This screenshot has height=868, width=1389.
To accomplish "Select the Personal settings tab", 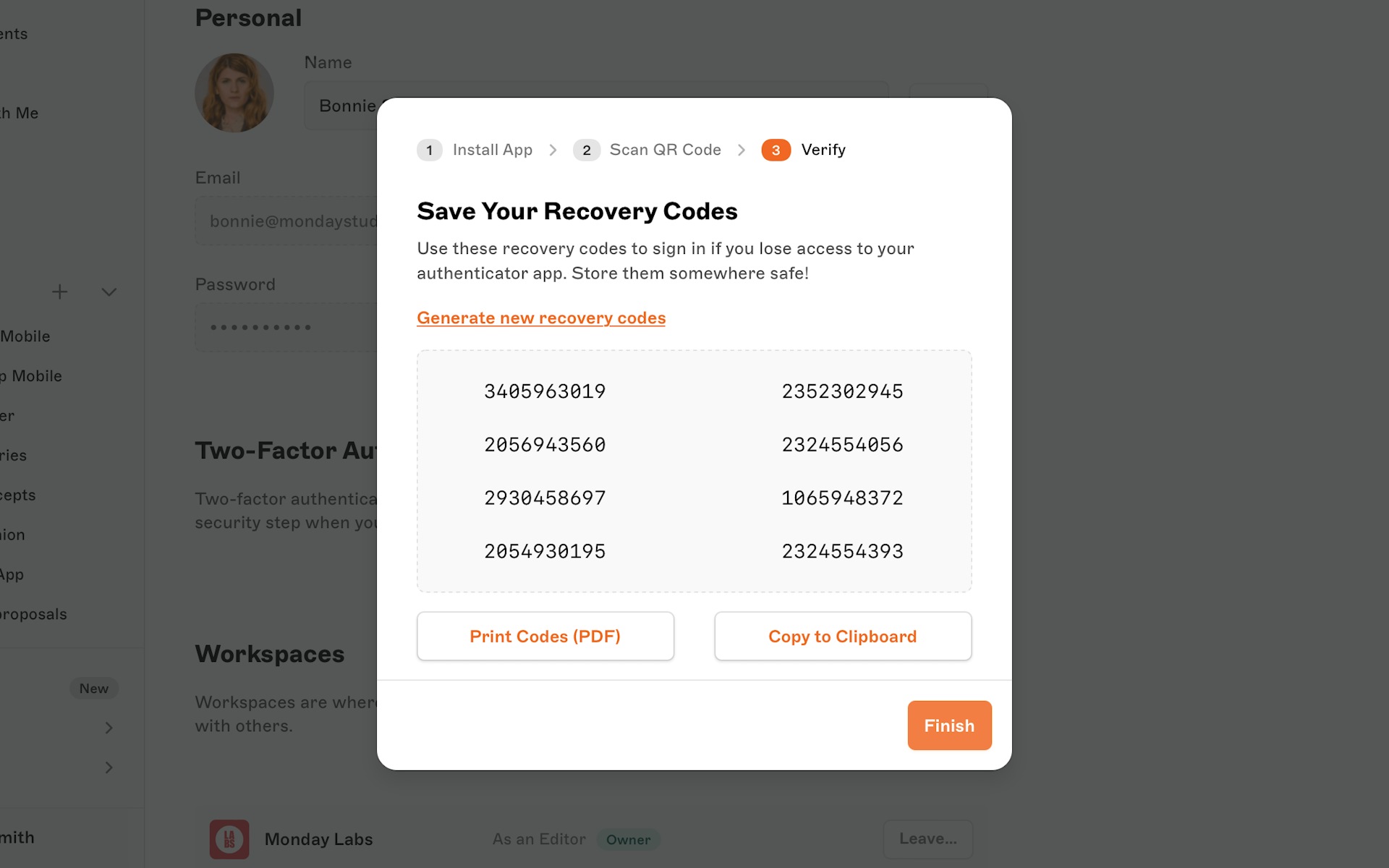I will click(247, 16).
